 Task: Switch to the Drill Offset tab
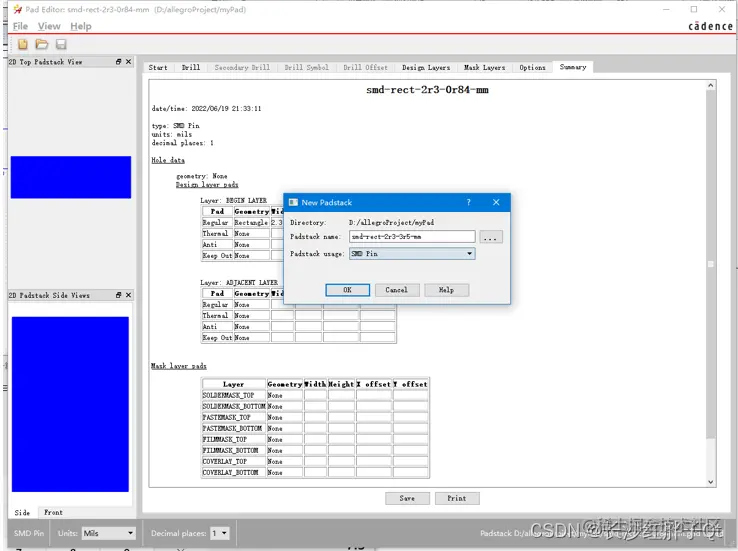coord(365,68)
